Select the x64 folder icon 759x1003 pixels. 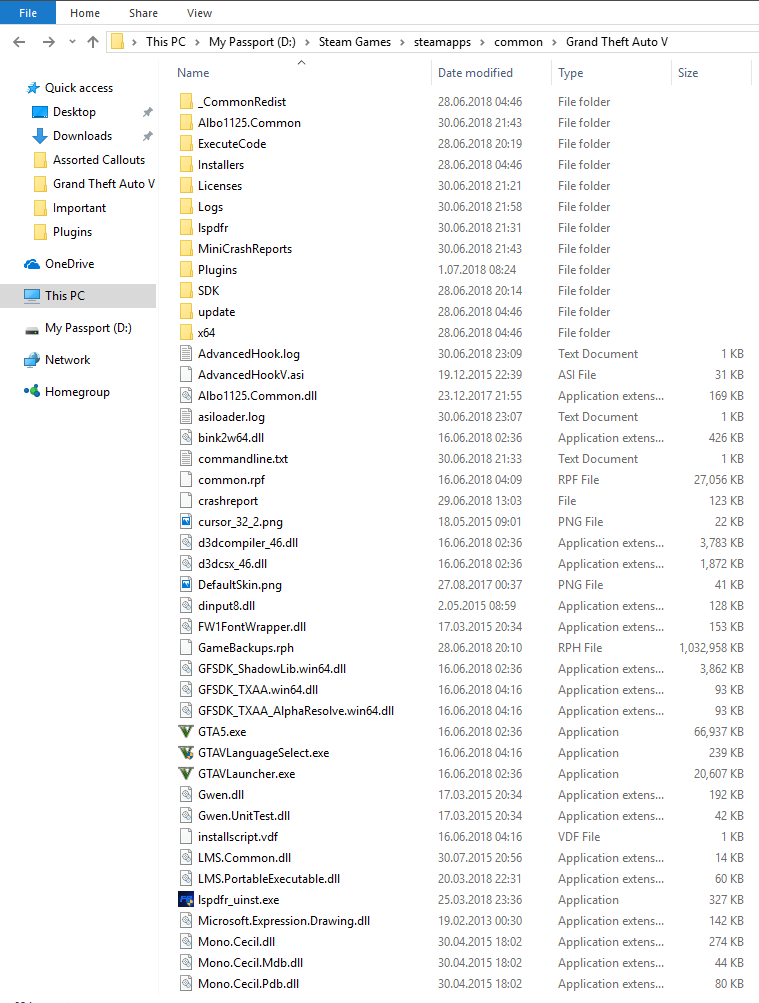click(x=186, y=333)
